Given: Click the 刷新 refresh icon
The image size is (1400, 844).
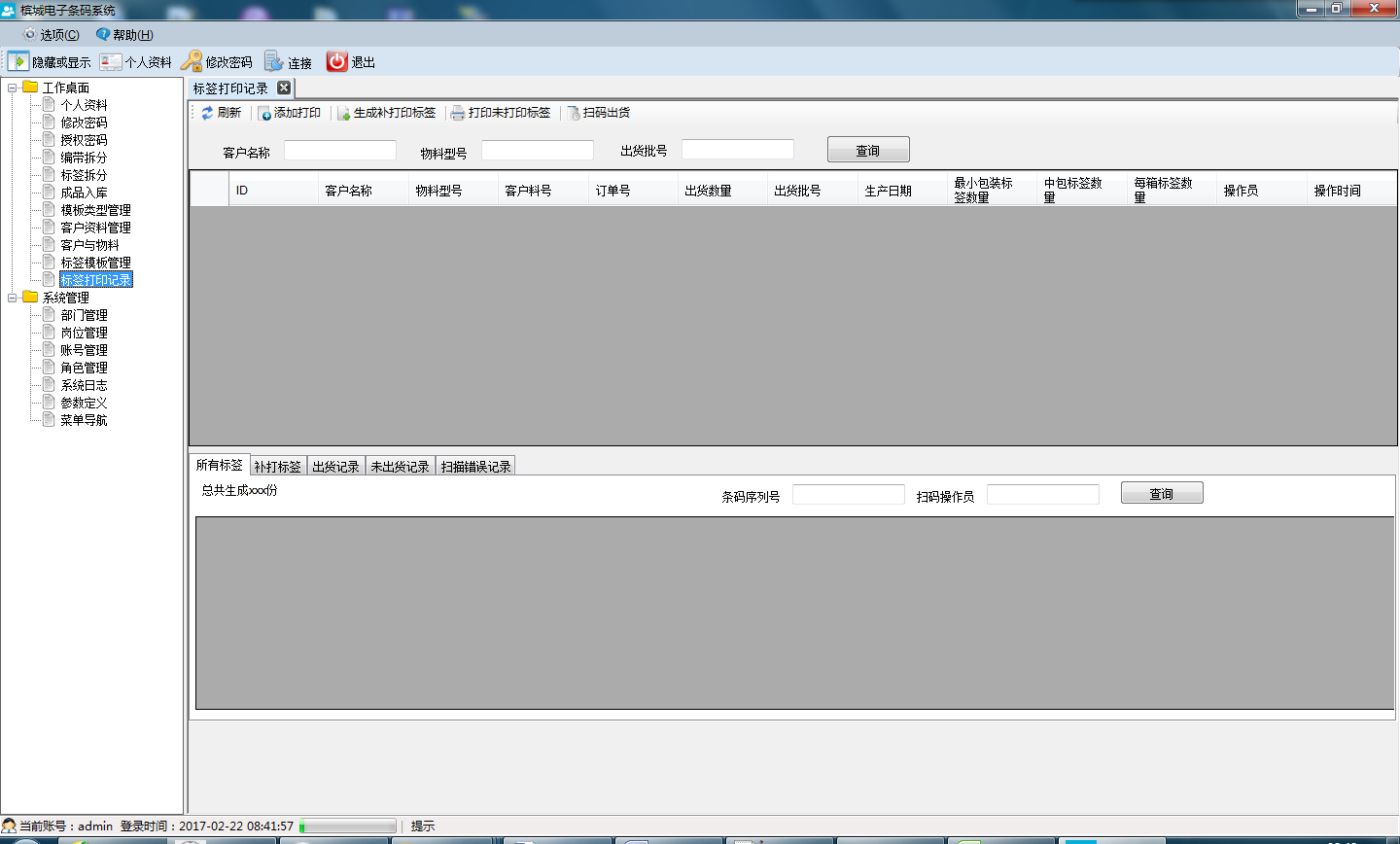Looking at the screenshot, I should [207, 113].
